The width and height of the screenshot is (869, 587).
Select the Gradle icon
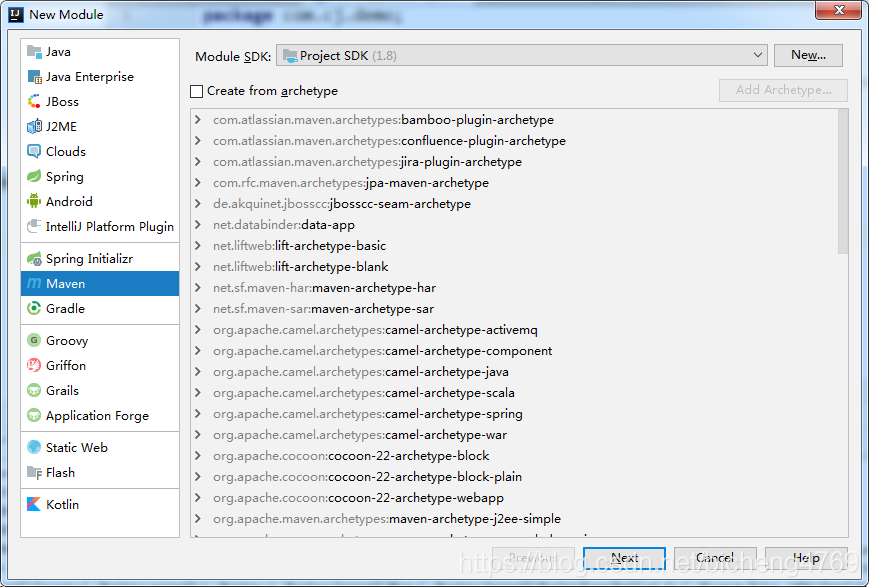34,309
